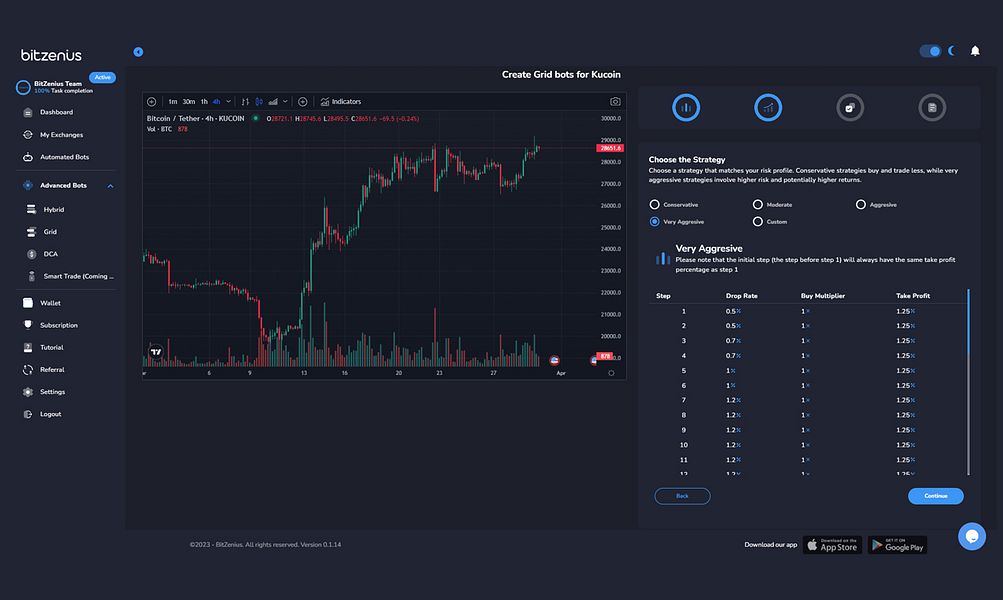Click the fourth wizard step summary icon
The image size is (1003, 600).
pos(932,107)
